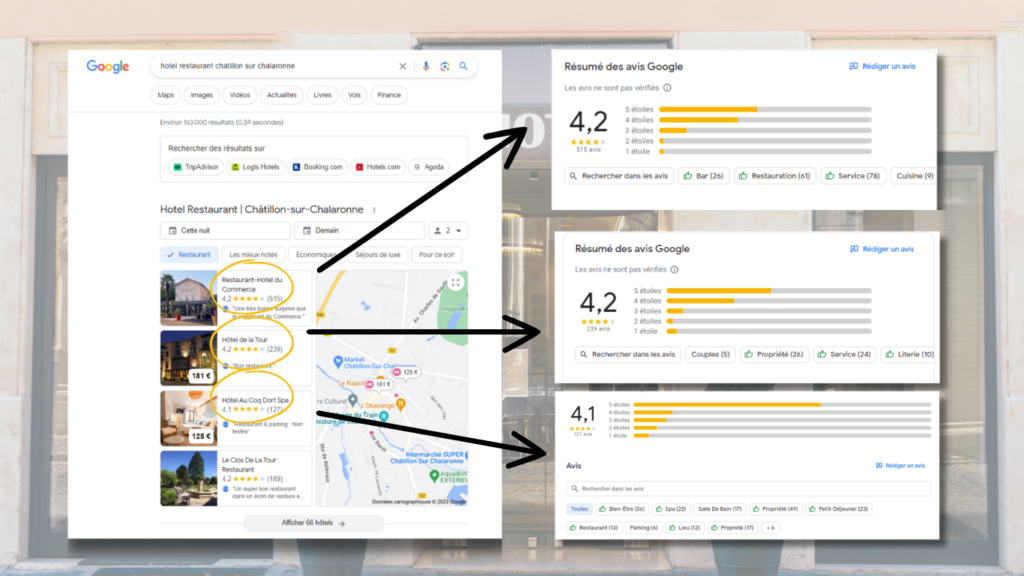The height and width of the screenshot is (576, 1024).
Task: Open options menu next to Hotel Restaurant heading
Action: (374, 210)
